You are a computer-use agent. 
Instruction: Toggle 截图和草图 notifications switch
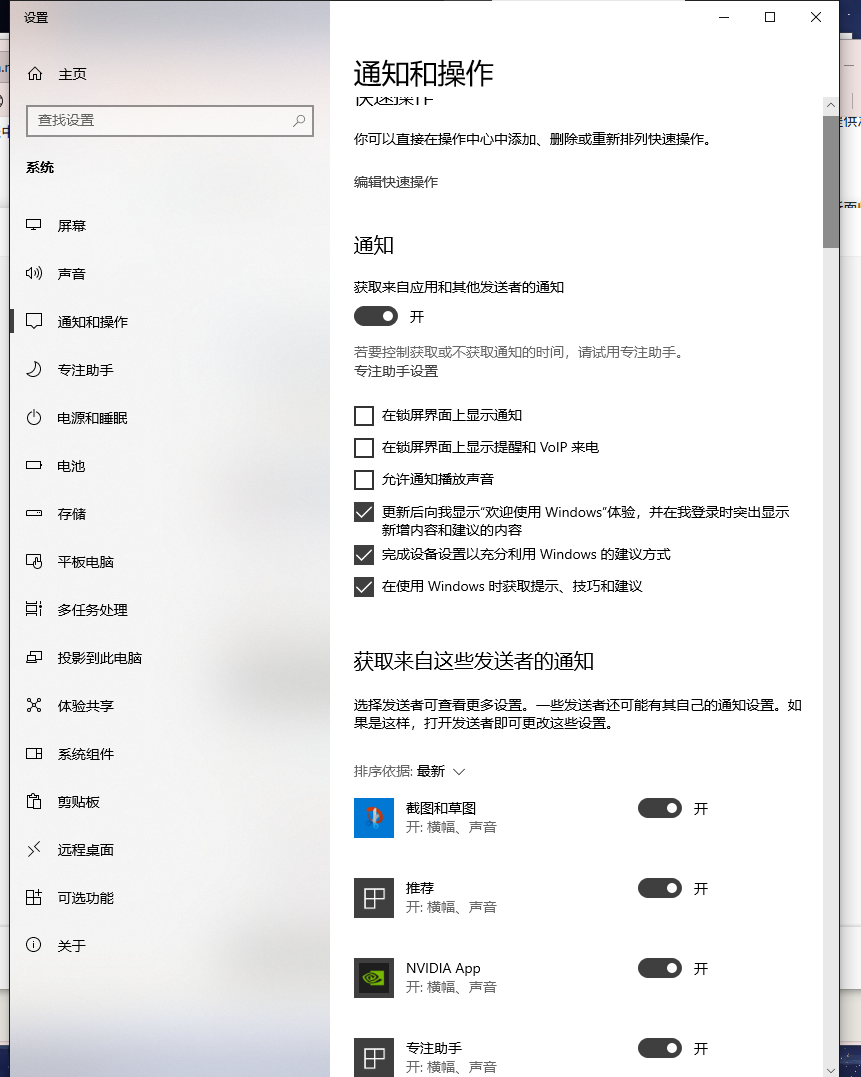(660, 808)
